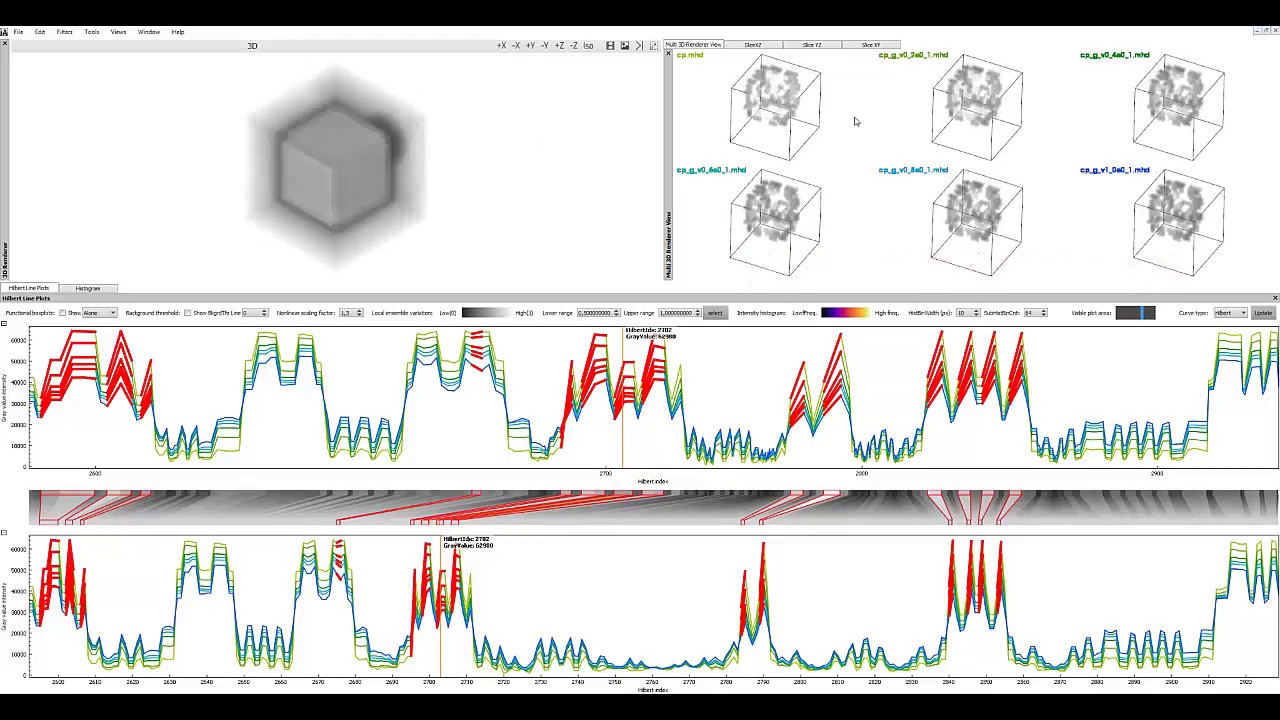The image size is (1280, 720).
Task: Select the cp_g_v0_2e0_1.mhd volume thumbnail
Action: tap(977, 108)
